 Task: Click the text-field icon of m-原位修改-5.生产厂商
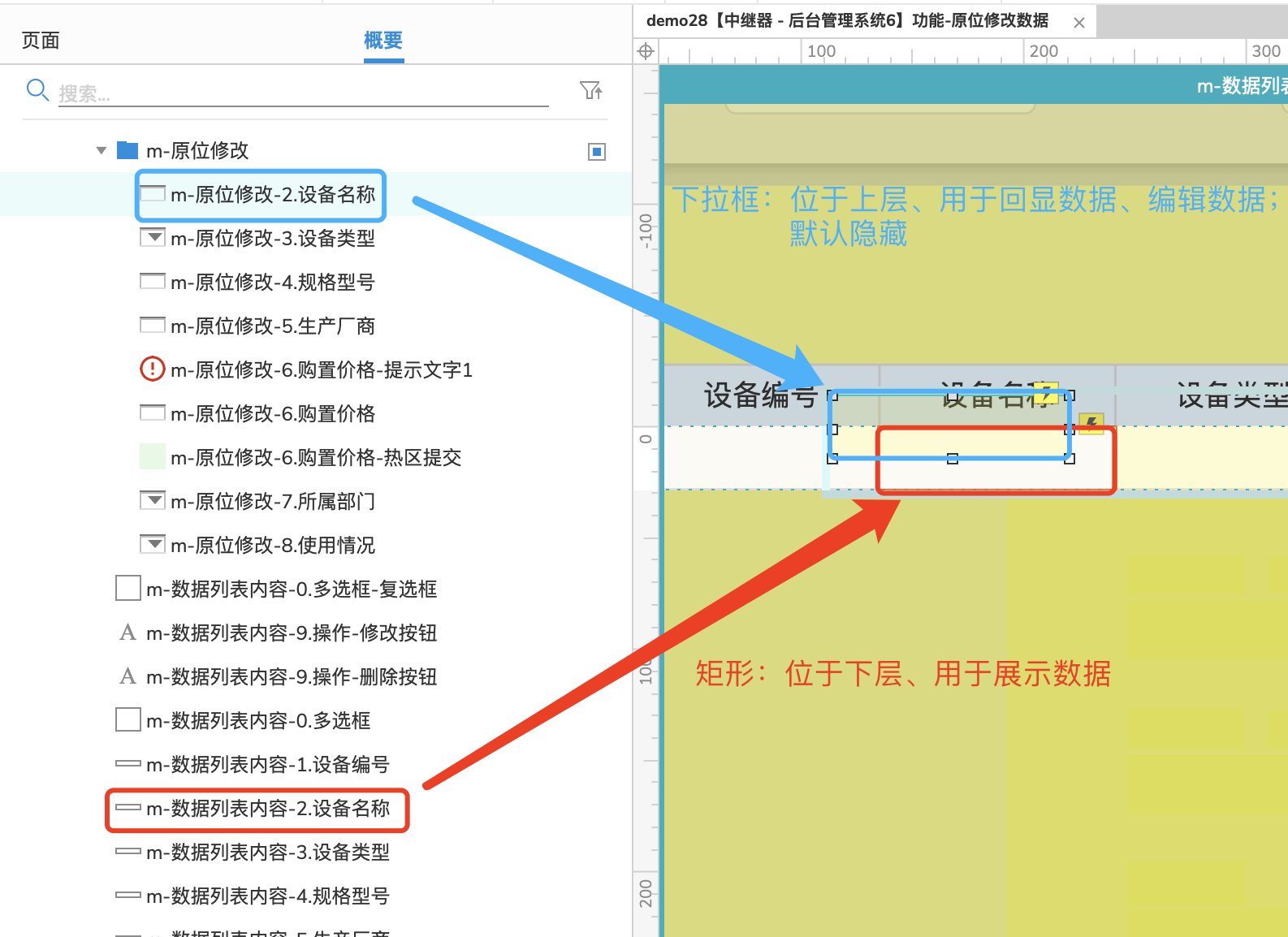(x=153, y=325)
